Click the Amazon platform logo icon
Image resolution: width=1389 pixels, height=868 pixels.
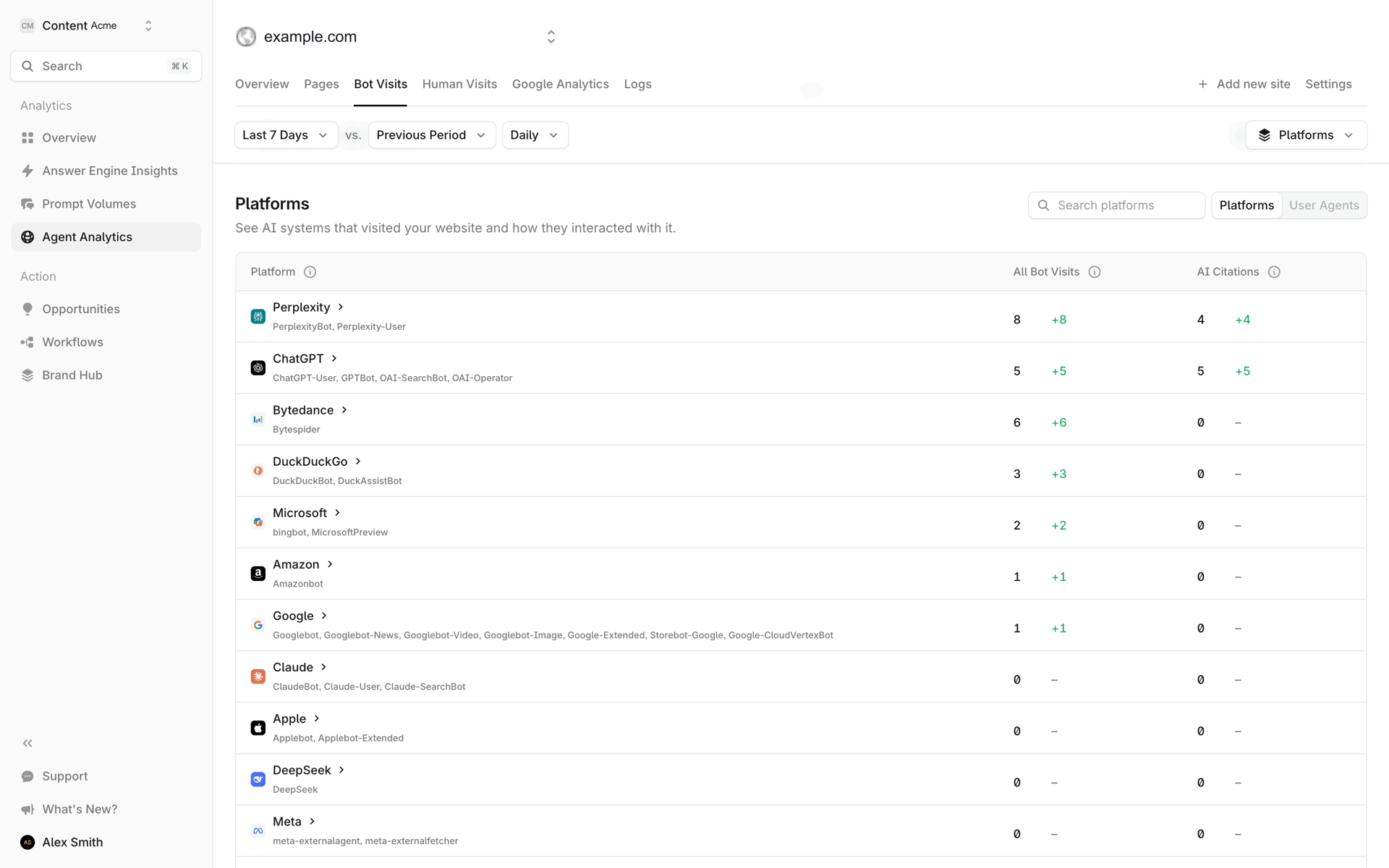(x=258, y=574)
